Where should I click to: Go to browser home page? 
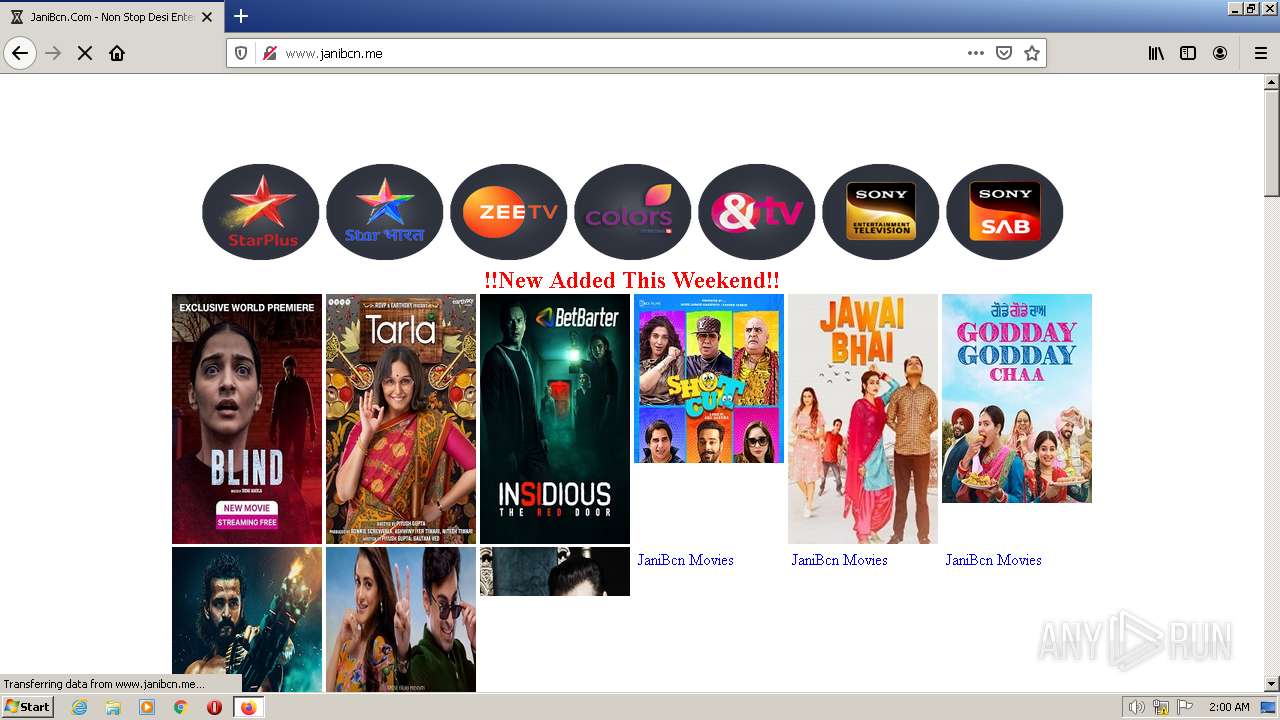click(x=117, y=53)
